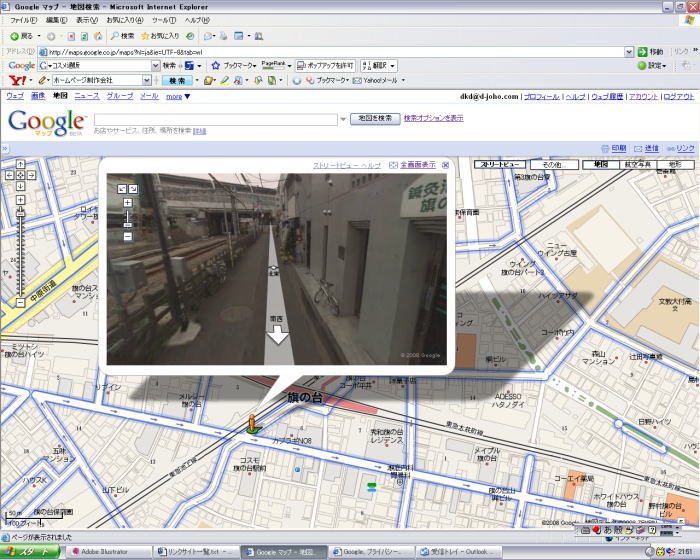Click the IE address bar URL field

[332, 52]
